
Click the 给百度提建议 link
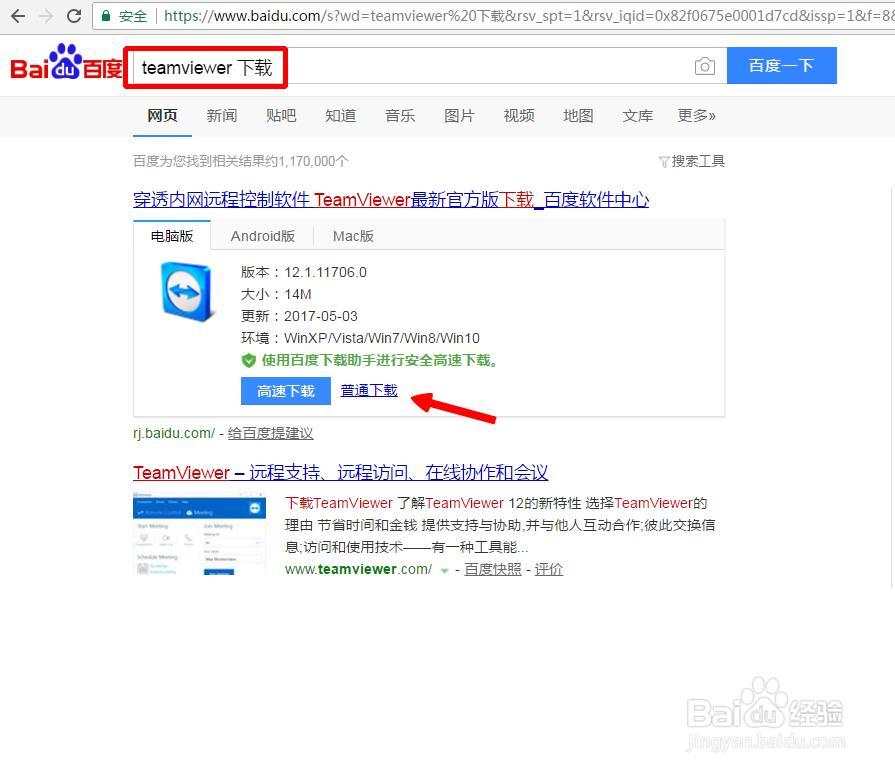tap(271, 434)
